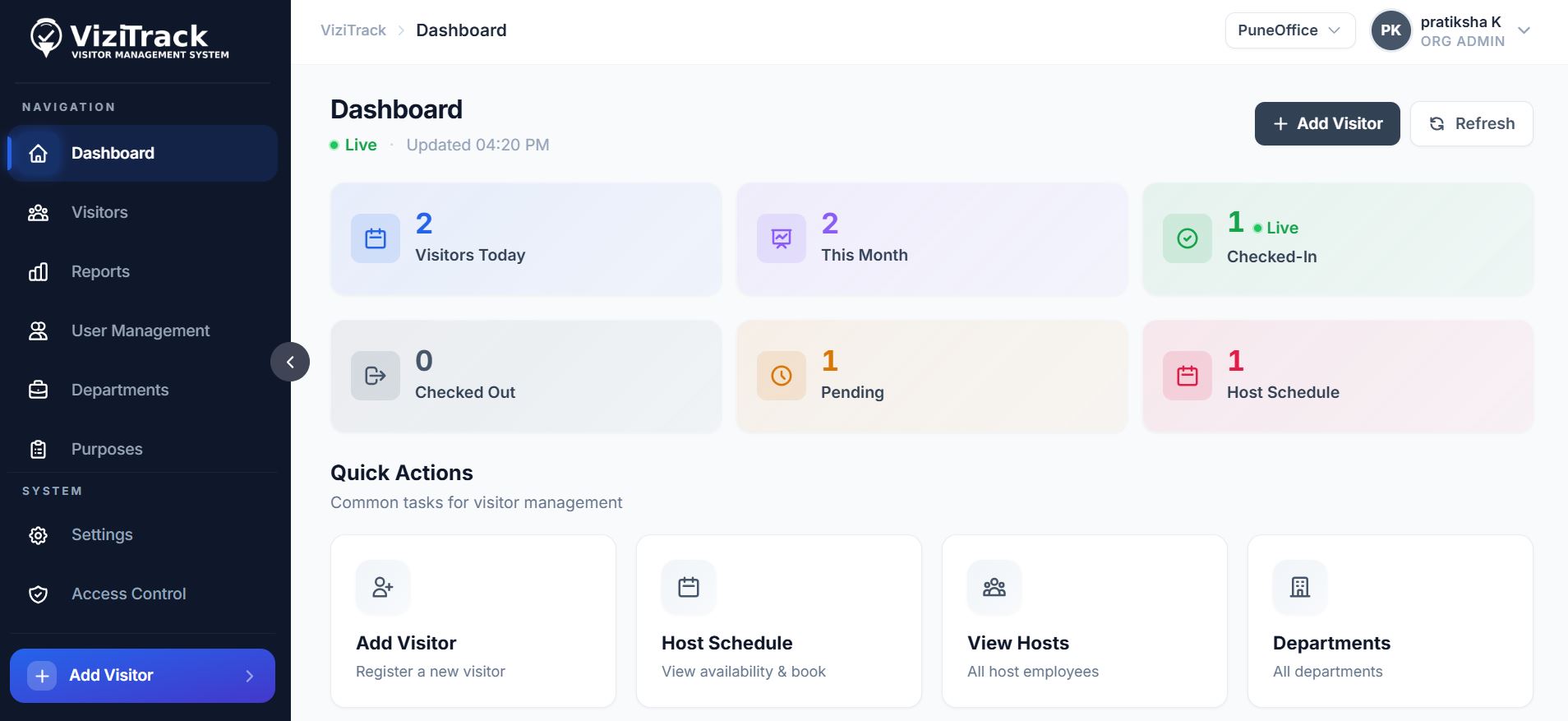Viewport: 1568px width, 721px height.
Task: Collapse the sidebar with the arrow button
Action: 290,362
